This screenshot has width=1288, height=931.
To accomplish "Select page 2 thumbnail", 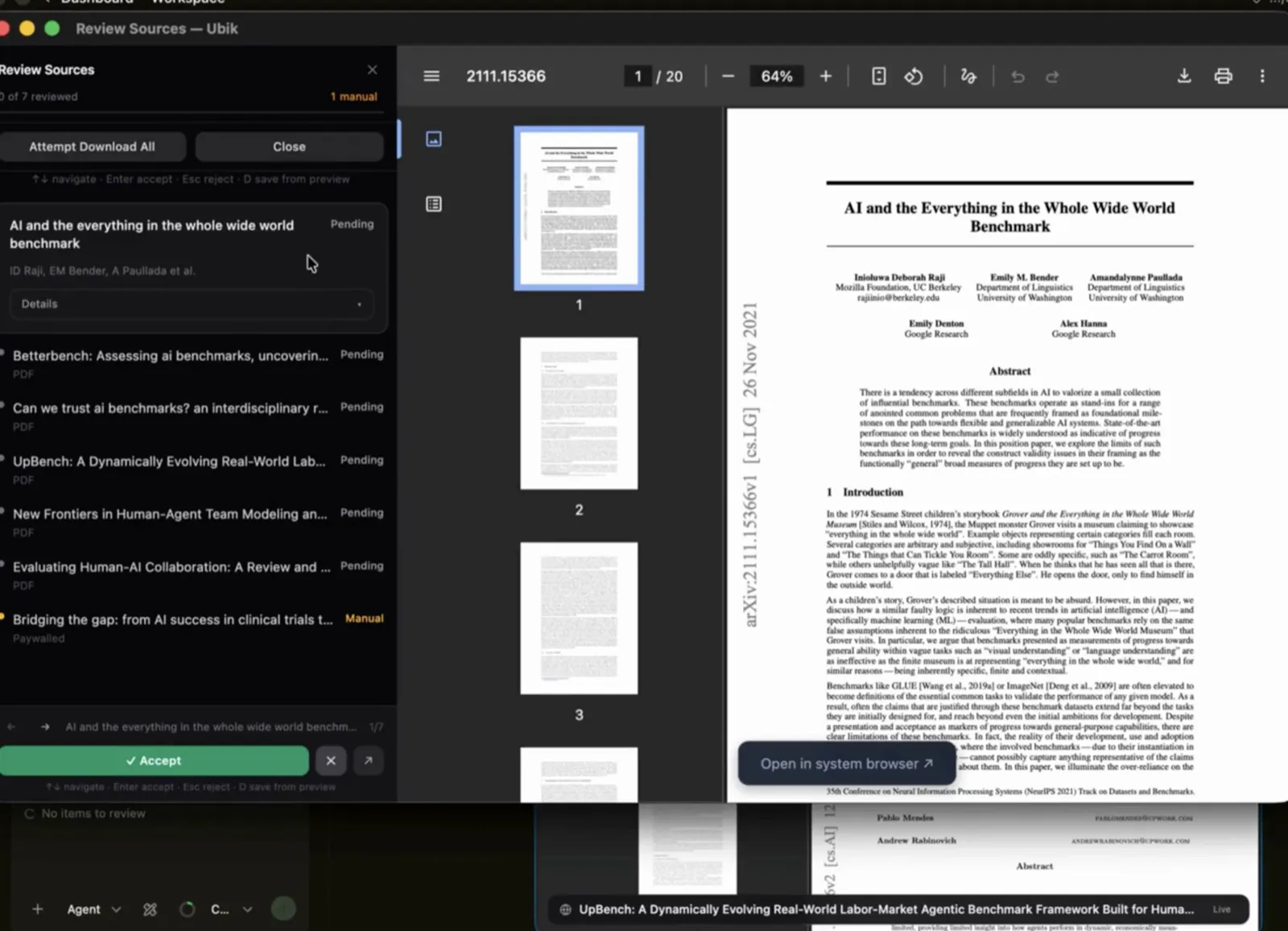I will [579, 413].
